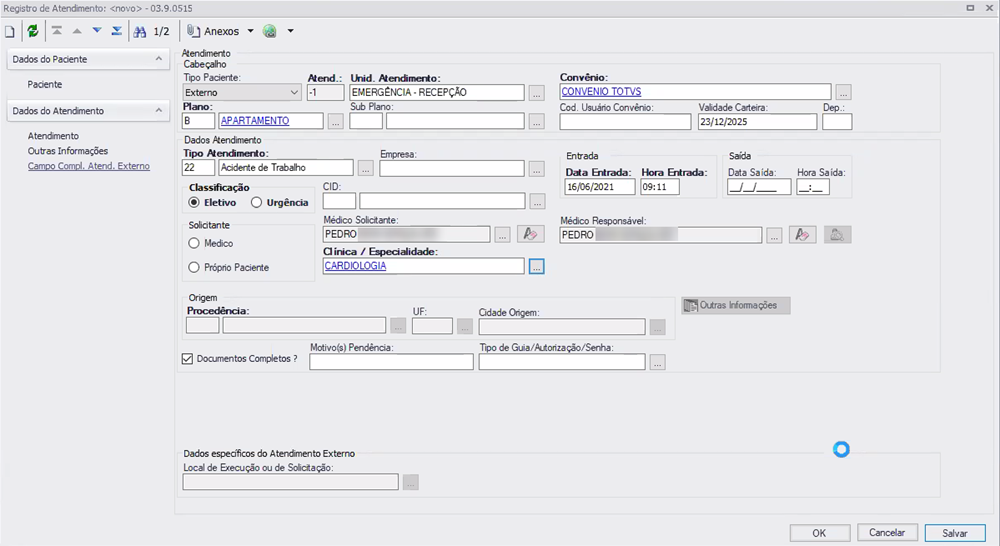The image size is (1000, 546).
Task: Open Anexos attachments from the toolbar
Action: click(213, 31)
